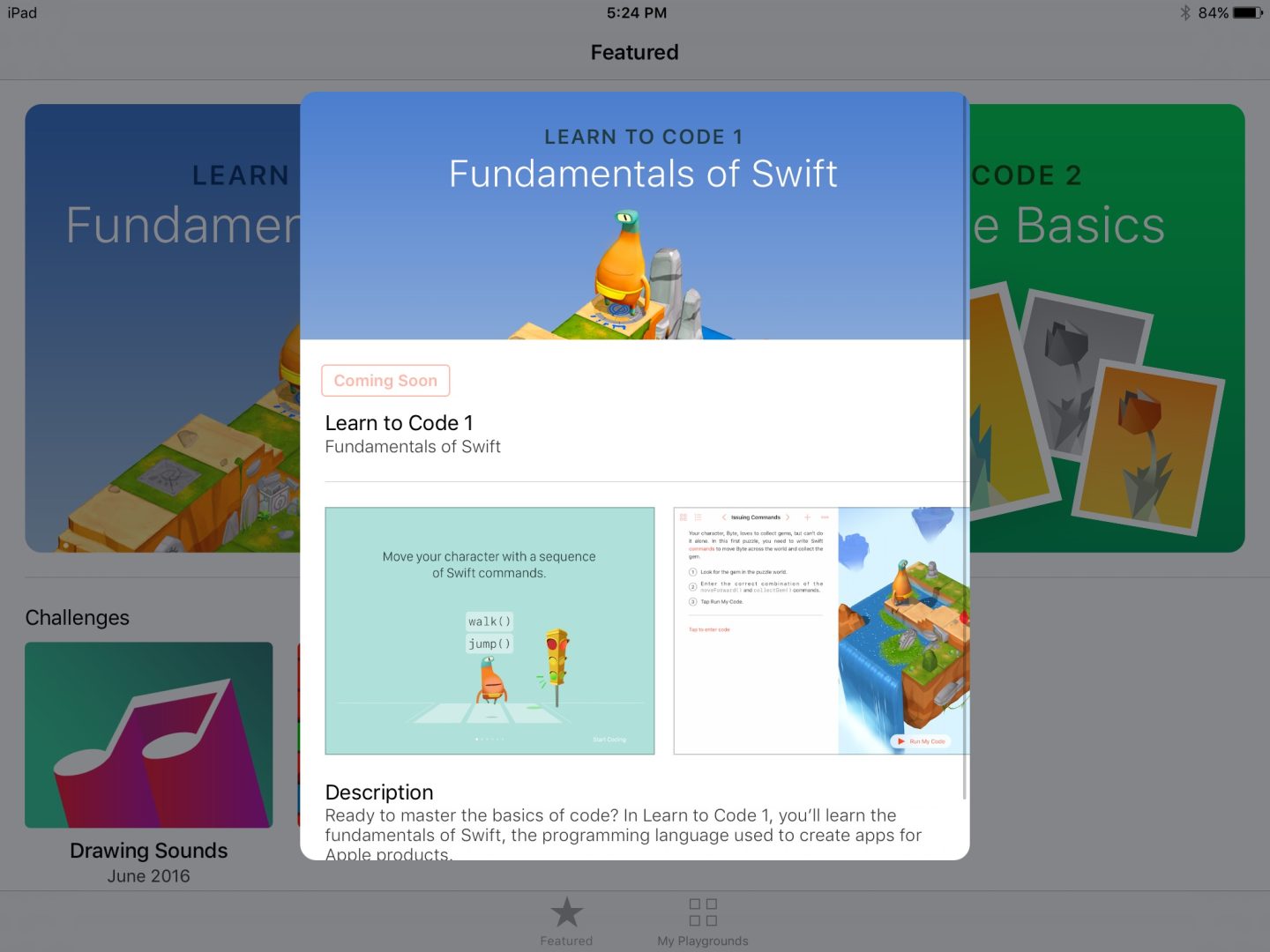The width and height of the screenshot is (1270, 952).
Task: Tap the back chevron beside Issuing Commands
Action: (x=724, y=517)
